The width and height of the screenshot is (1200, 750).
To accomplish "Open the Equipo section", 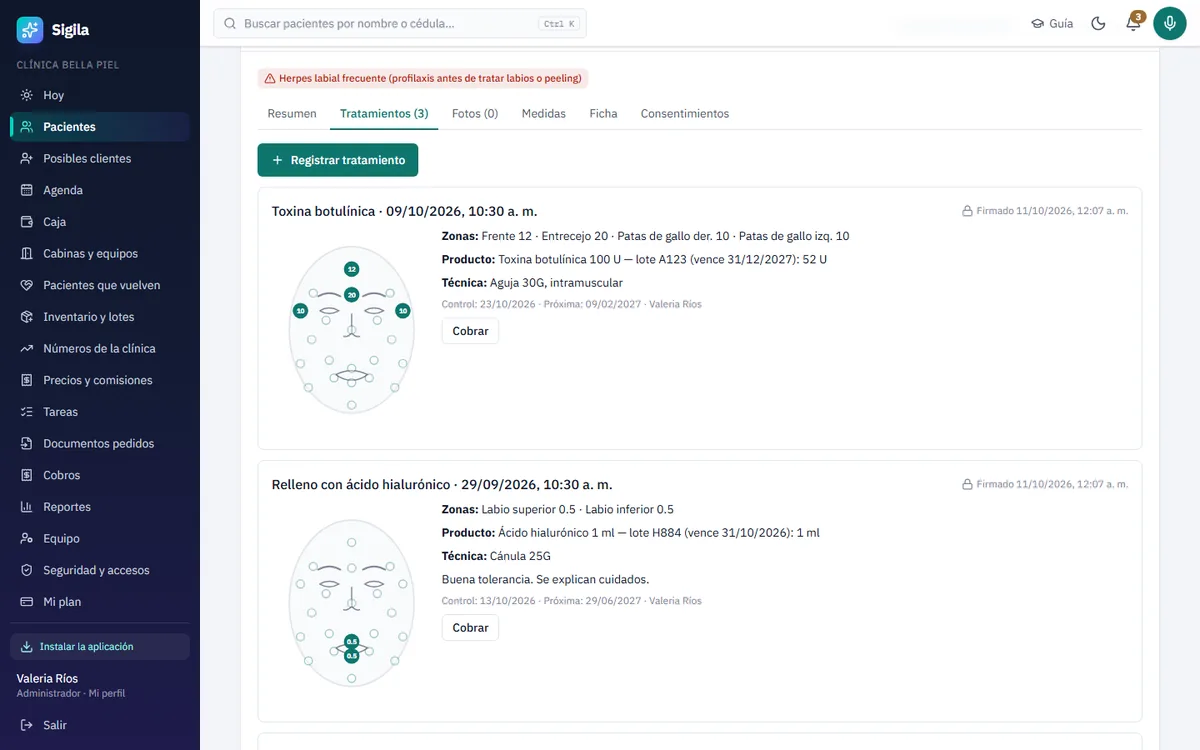I will pyautogui.click(x=100, y=538).
